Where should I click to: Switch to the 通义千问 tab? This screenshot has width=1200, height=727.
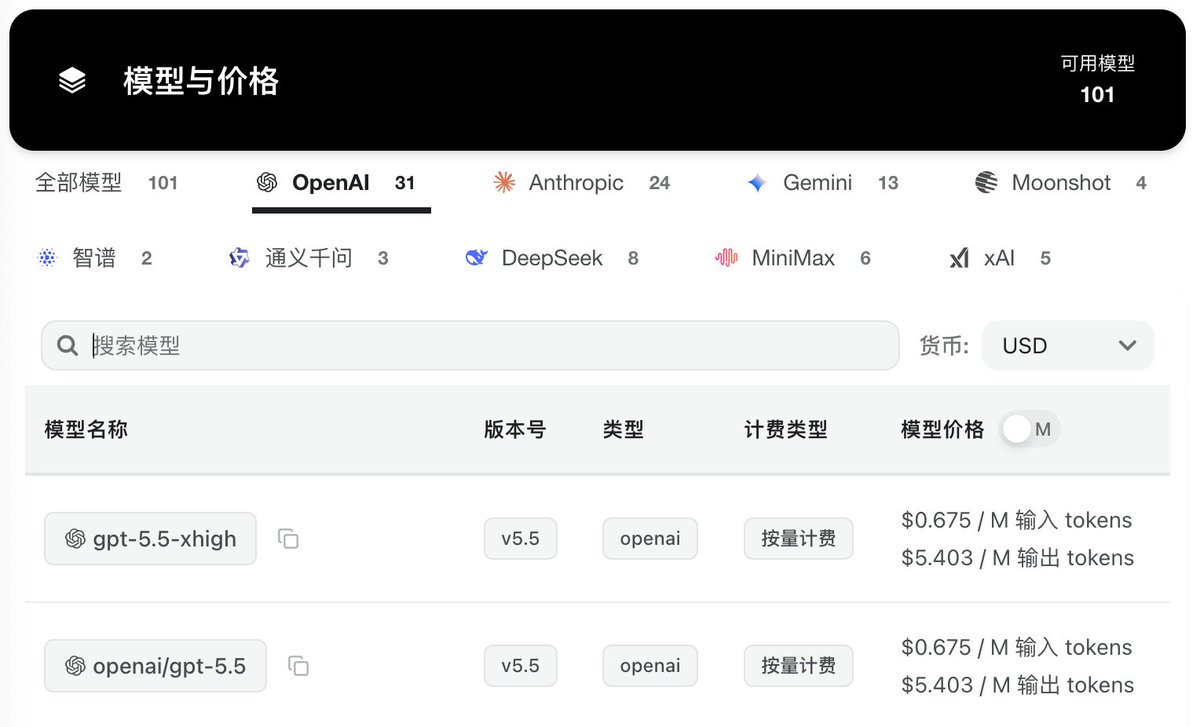click(x=308, y=258)
